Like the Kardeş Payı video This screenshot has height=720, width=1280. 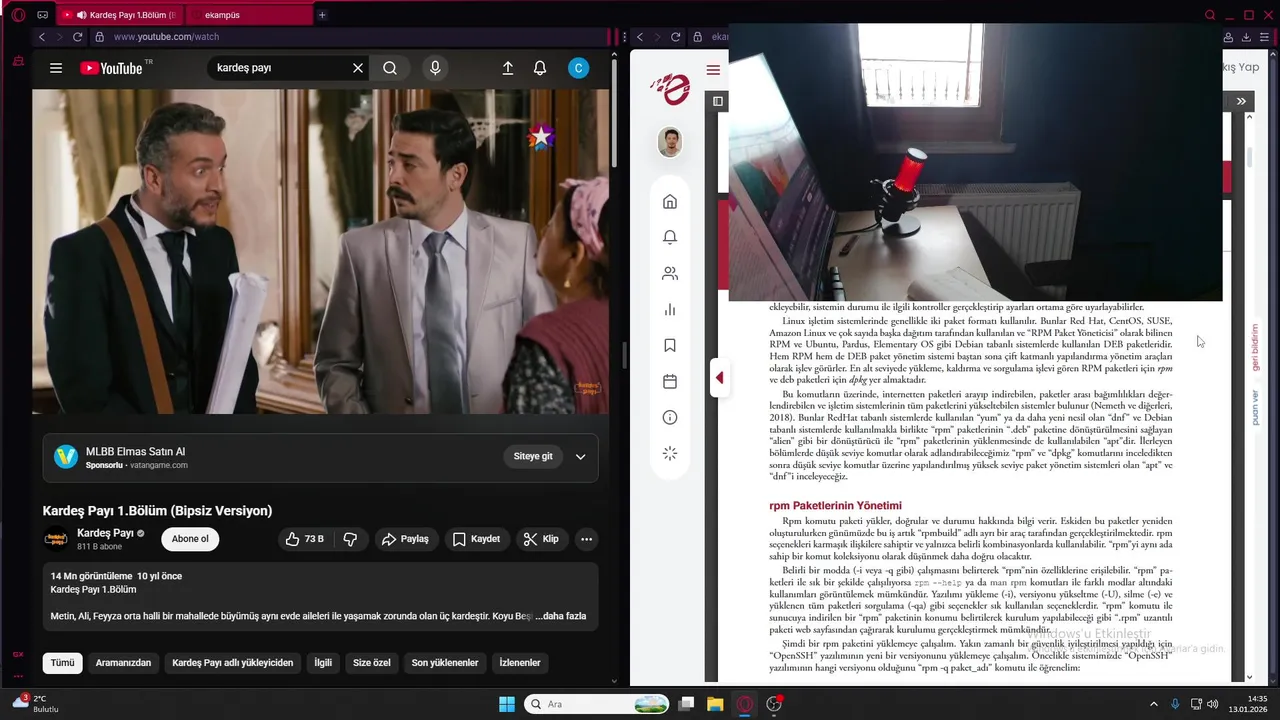click(305, 539)
